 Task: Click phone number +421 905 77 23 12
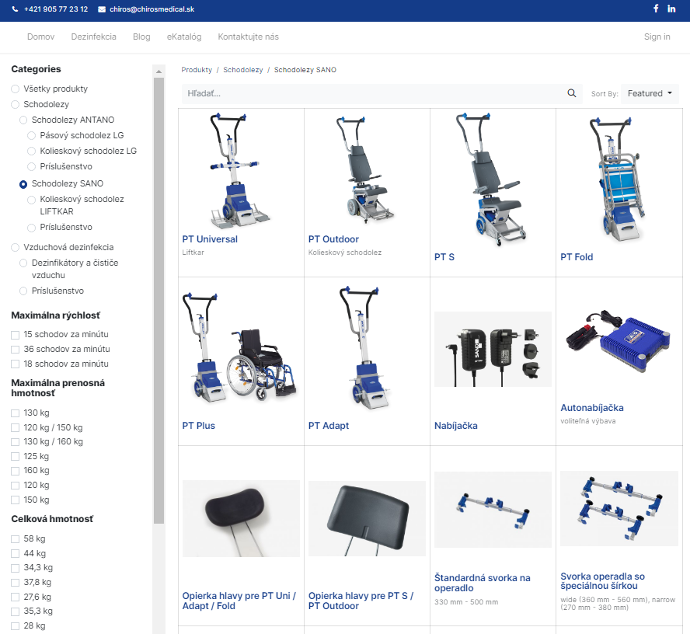click(56, 9)
